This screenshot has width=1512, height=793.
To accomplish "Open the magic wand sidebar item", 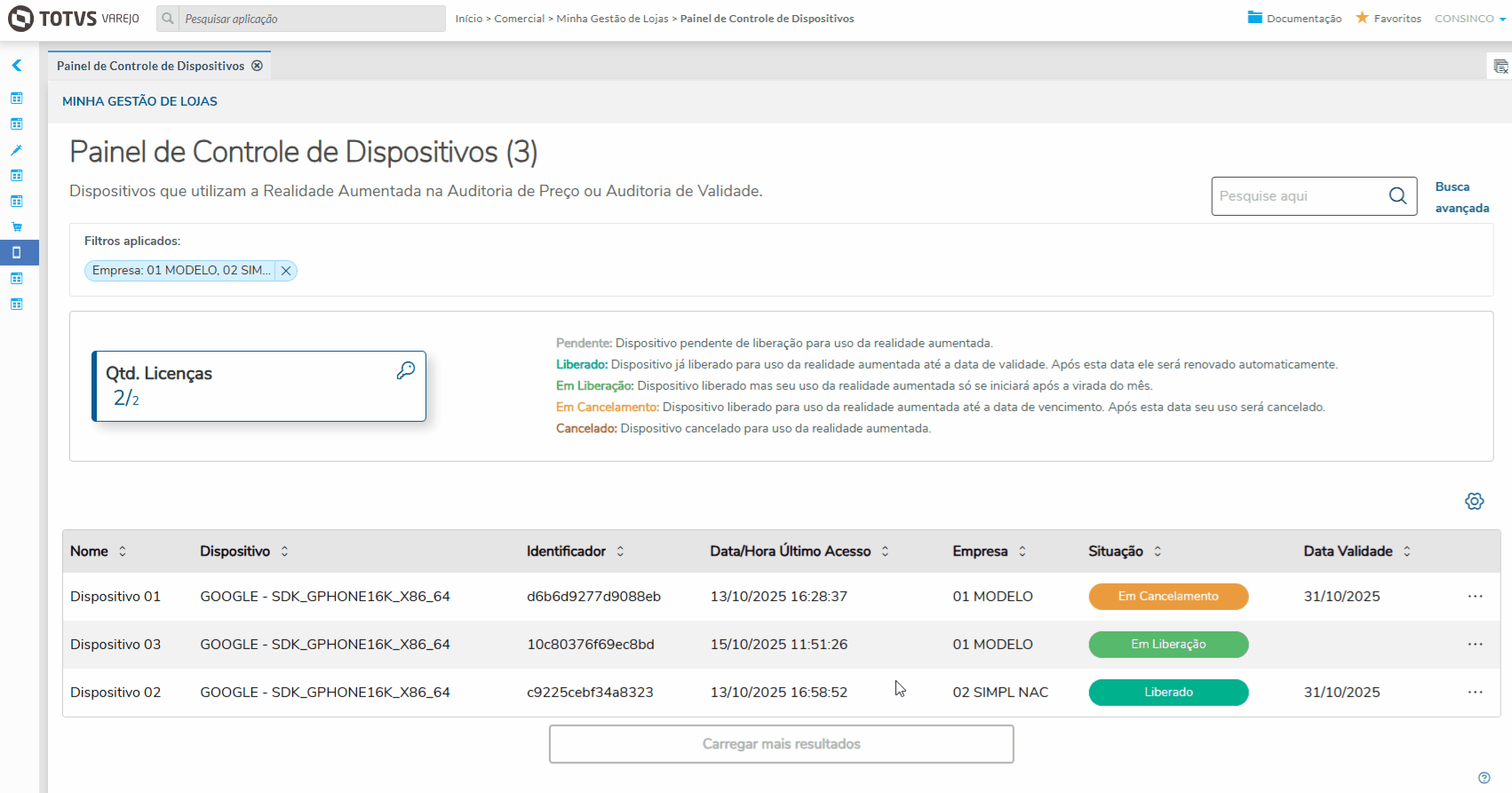I will coord(17,150).
